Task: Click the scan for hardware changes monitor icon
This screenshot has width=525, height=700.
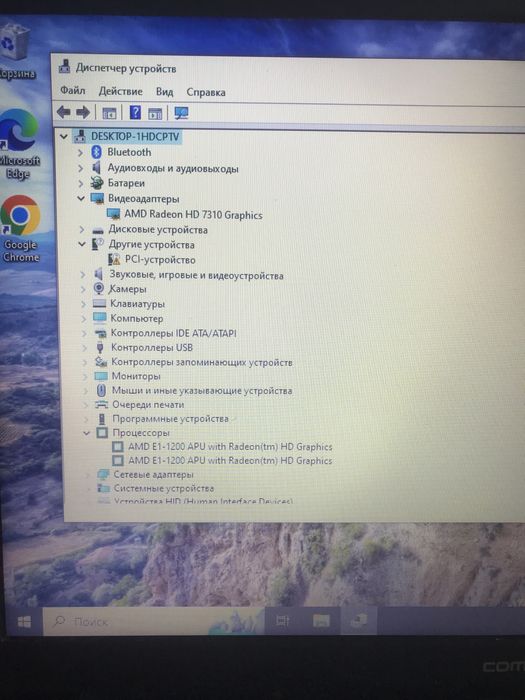Action: [181, 113]
